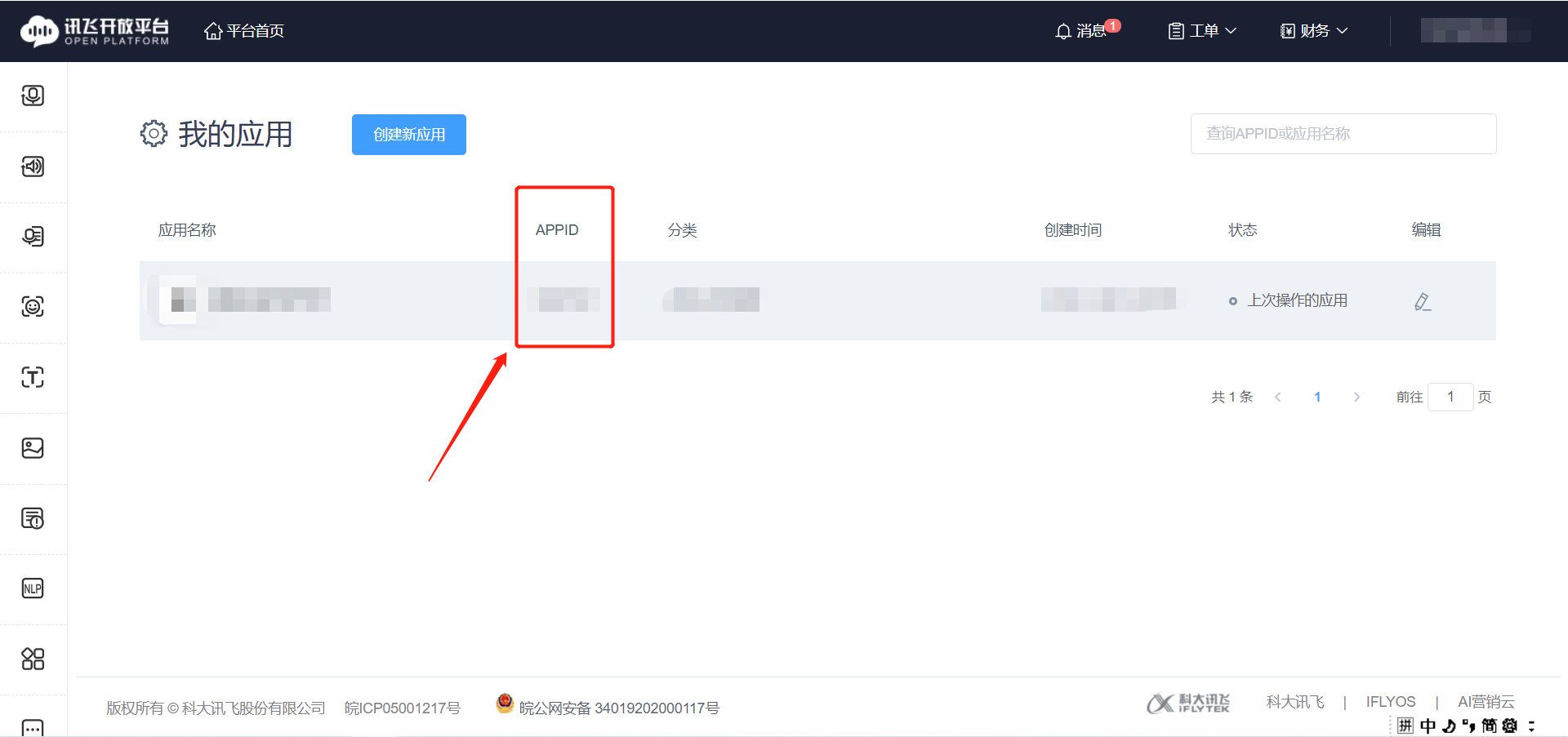The height and width of the screenshot is (737, 1568).
Task: Select the NLP service icon in sidebar
Action: [x=33, y=588]
